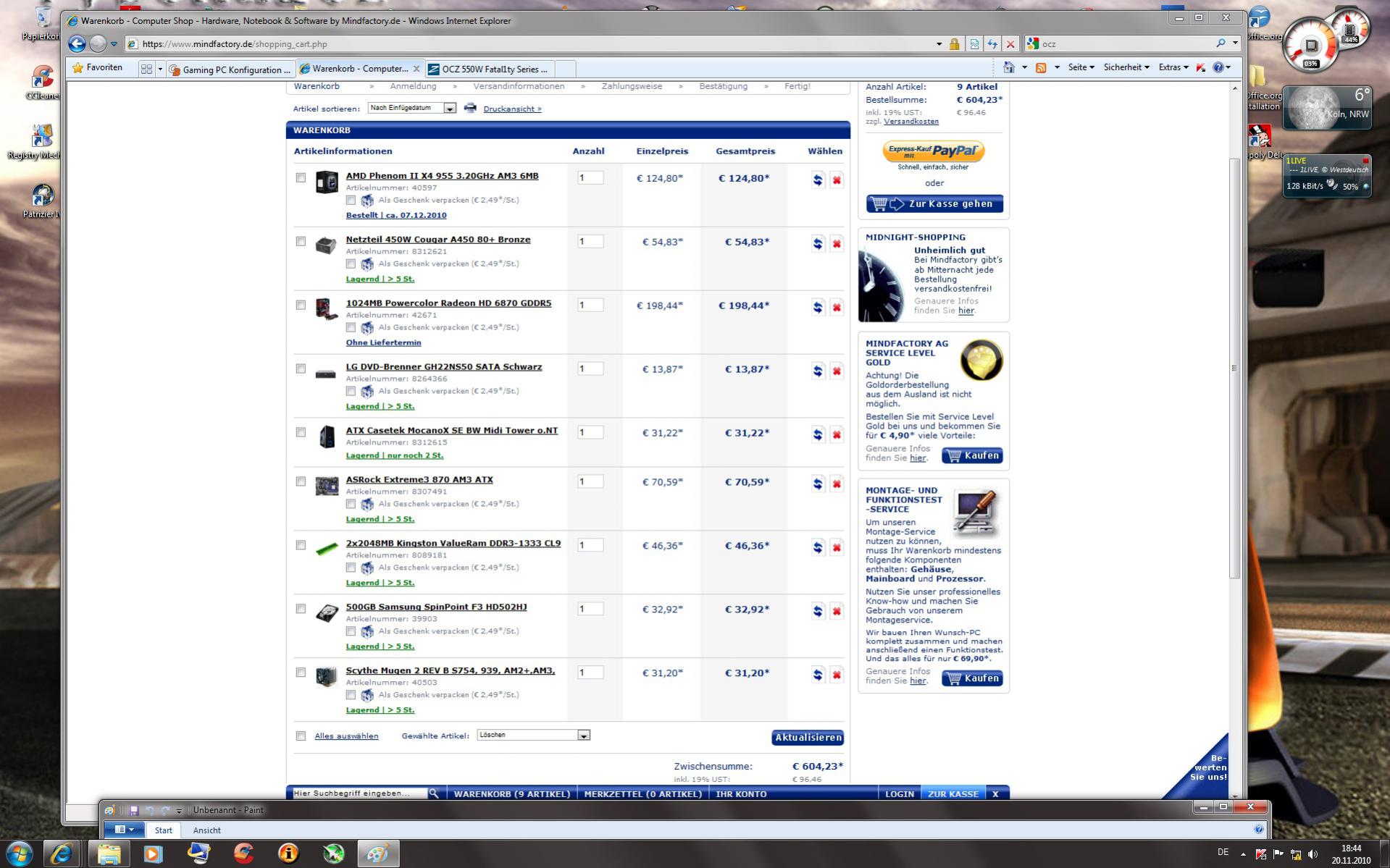Open Ansicht tab in Paint window
Screen dimensions: 1390x868
(206, 830)
